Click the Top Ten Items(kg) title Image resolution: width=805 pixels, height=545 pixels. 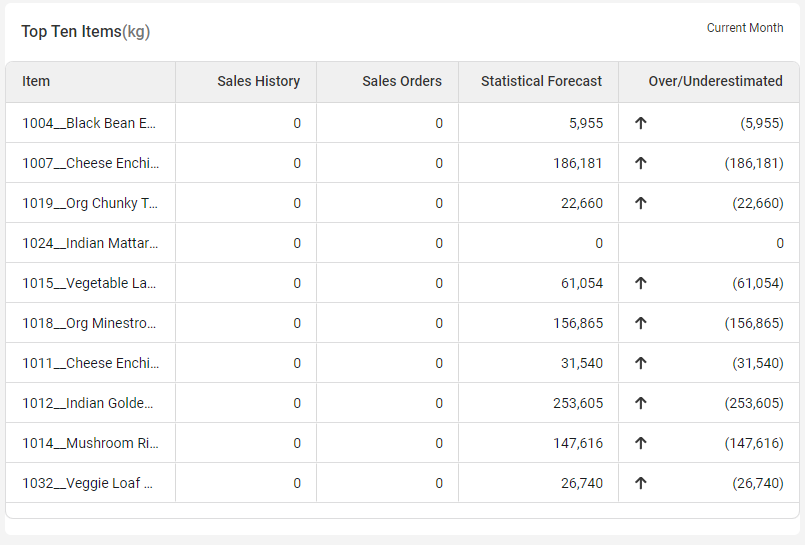[85, 32]
